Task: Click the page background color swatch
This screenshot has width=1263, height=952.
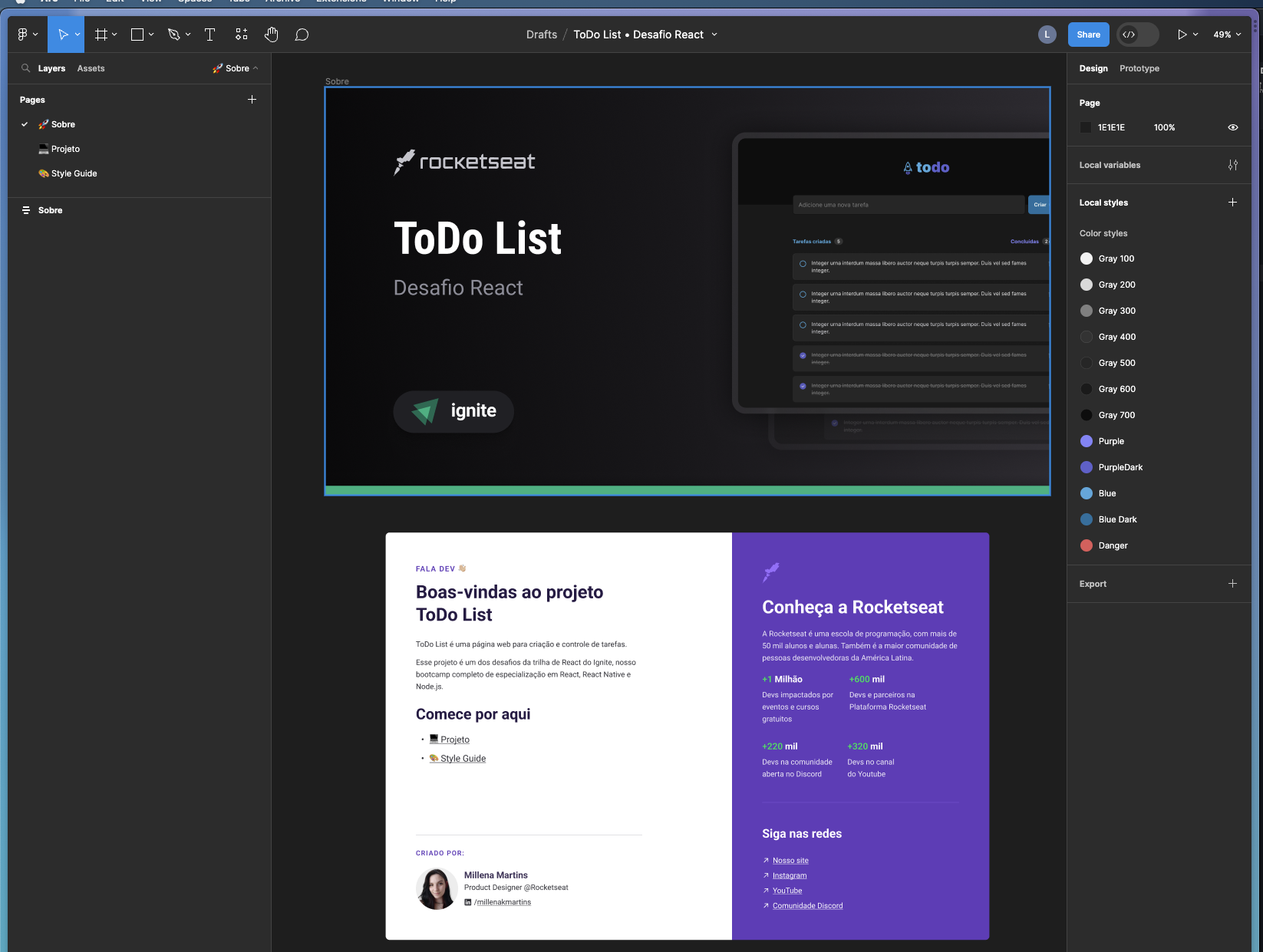Action: click(x=1086, y=127)
